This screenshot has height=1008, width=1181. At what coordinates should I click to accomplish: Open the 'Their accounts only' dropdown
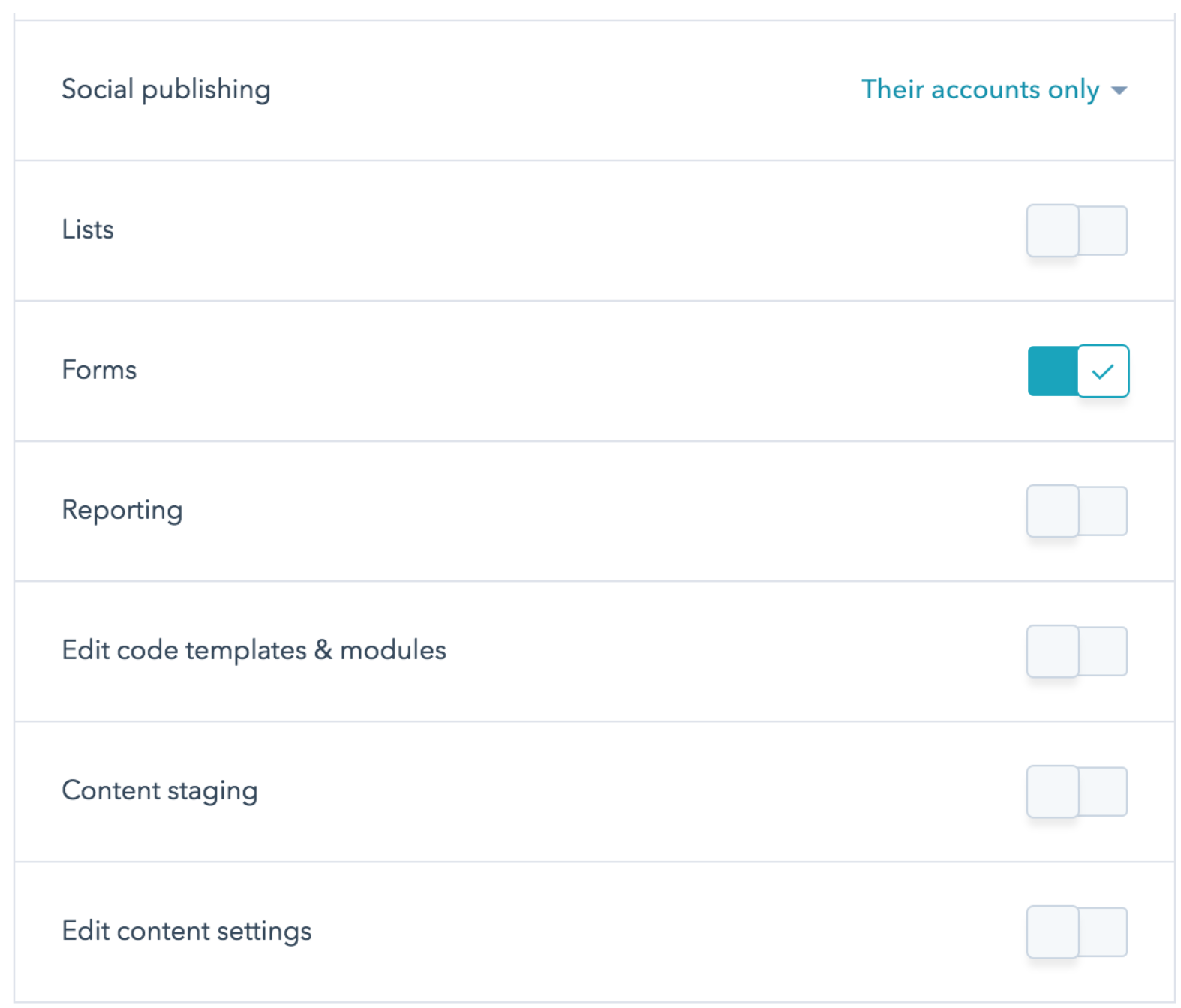coord(980,89)
